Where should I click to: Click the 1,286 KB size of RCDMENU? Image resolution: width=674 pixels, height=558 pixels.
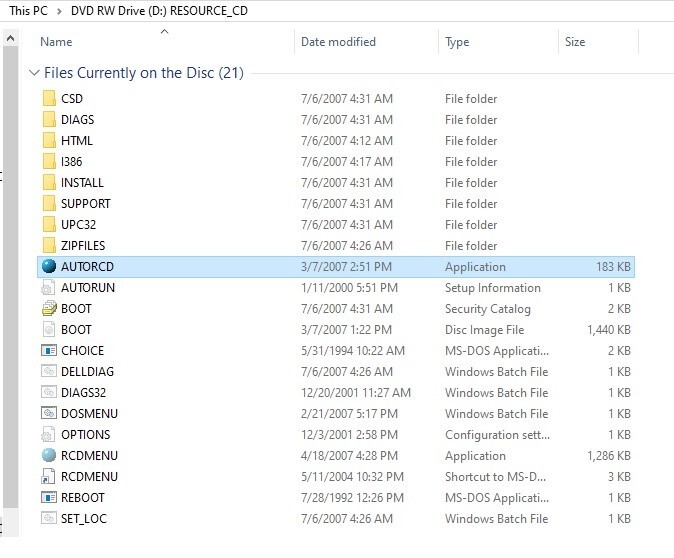click(609, 456)
